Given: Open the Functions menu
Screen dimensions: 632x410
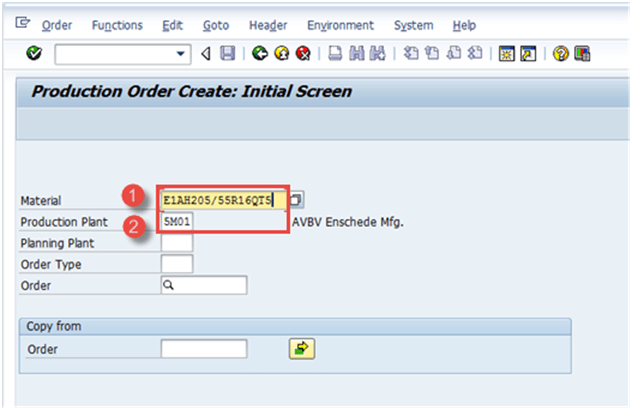Looking at the screenshot, I should tap(116, 25).
